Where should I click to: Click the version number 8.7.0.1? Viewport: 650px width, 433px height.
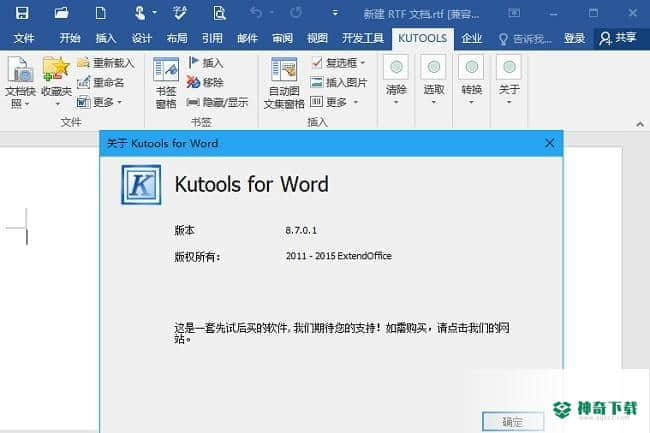pos(301,230)
